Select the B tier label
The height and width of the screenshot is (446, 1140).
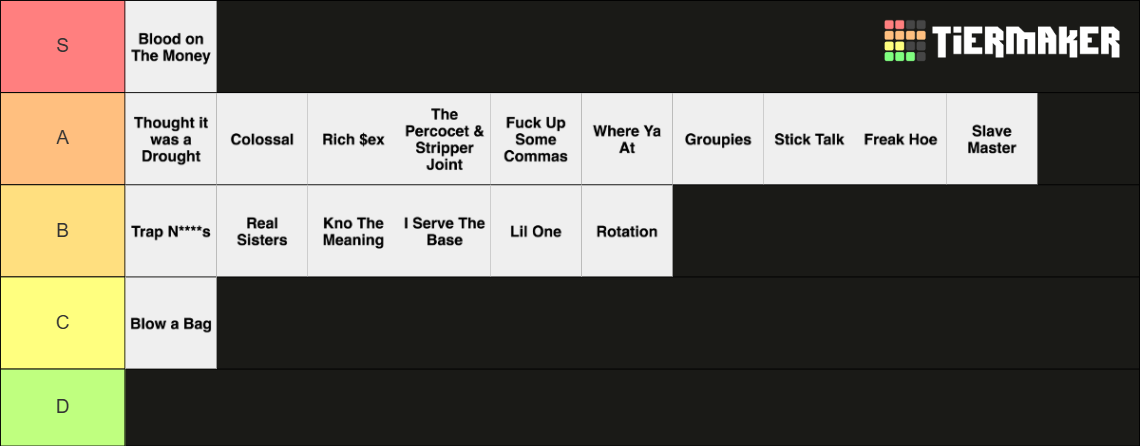[63, 231]
